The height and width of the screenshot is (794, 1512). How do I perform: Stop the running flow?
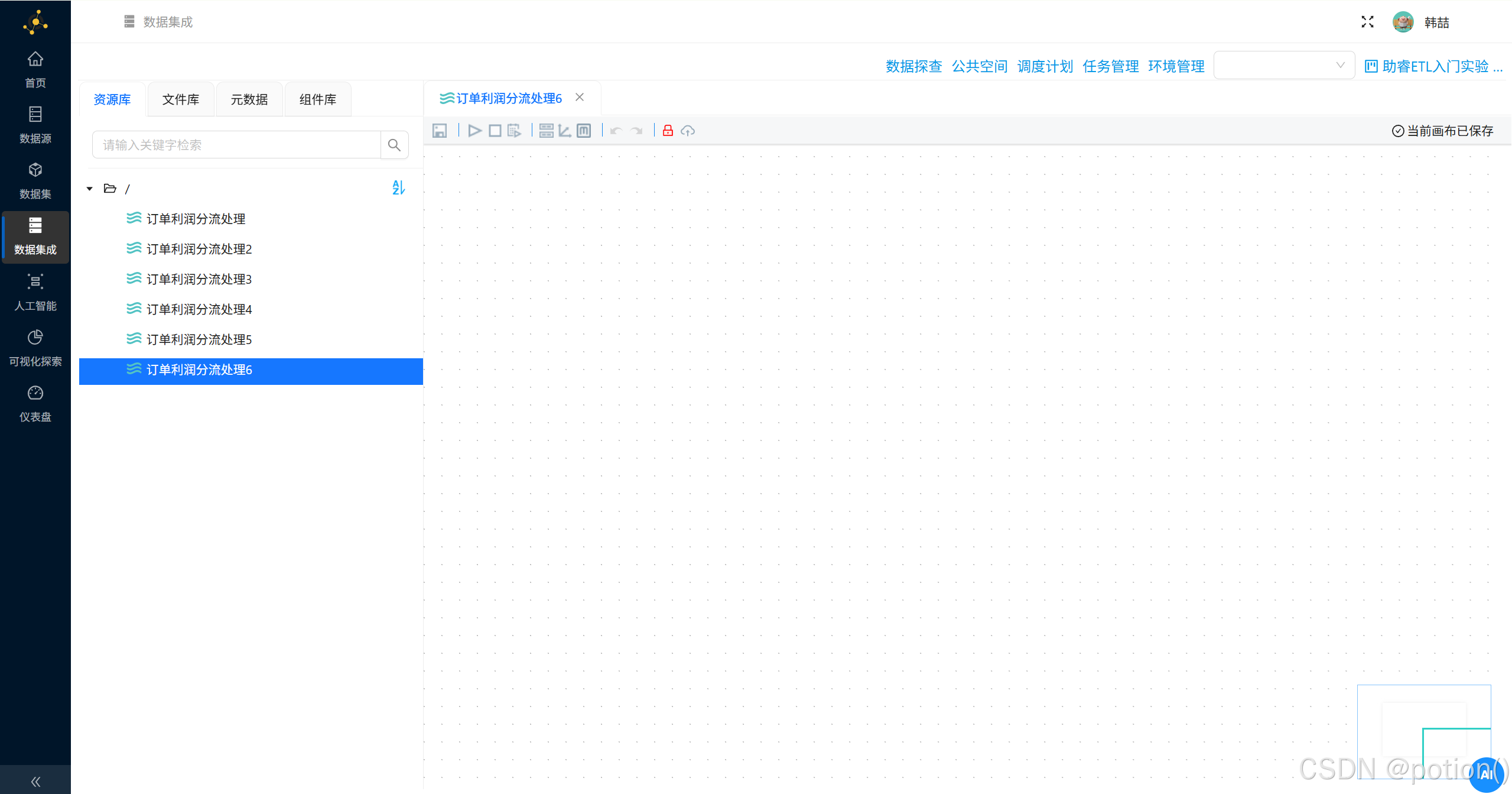click(495, 130)
